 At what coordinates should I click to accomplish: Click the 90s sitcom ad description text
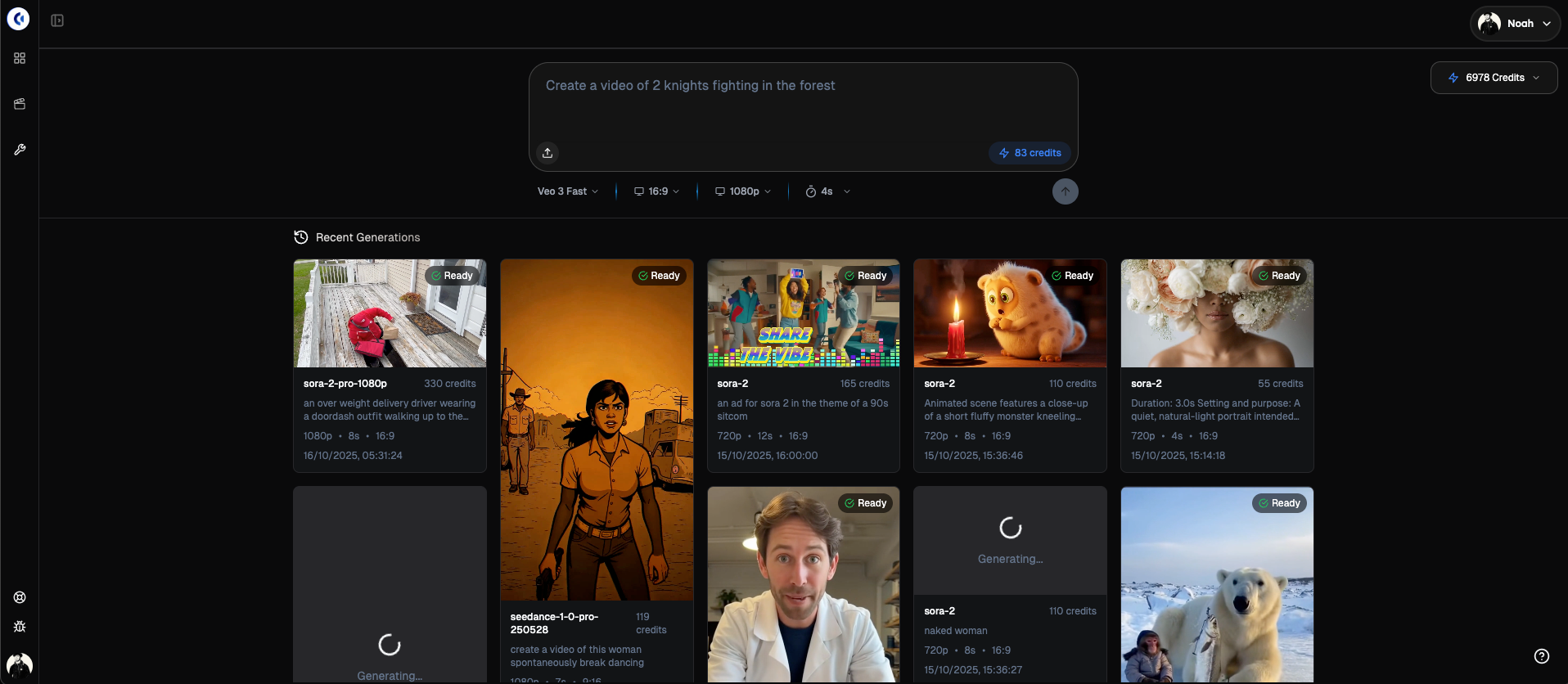click(x=803, y=410)
